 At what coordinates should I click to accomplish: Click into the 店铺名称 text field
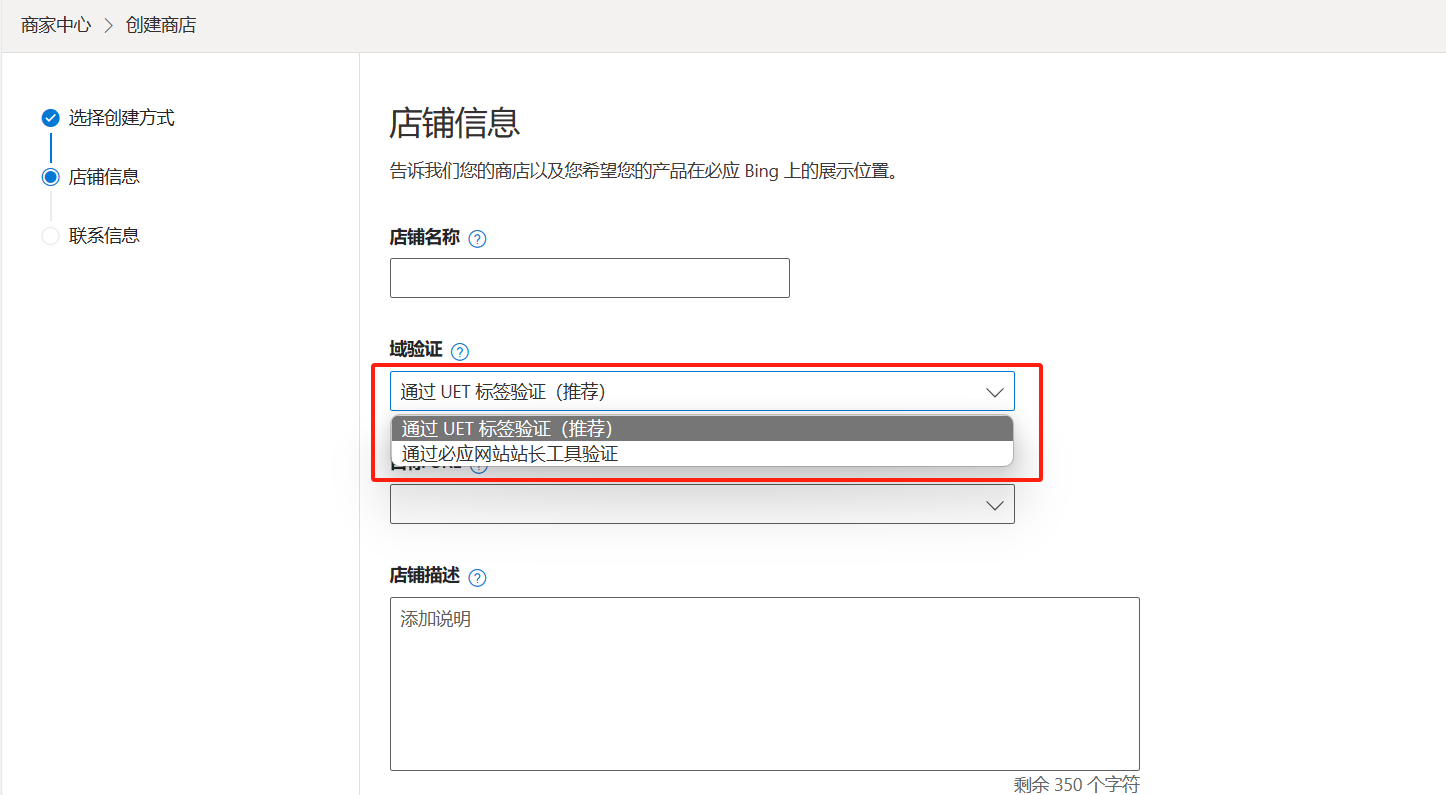pyautogui.click(x=590, y=278)
